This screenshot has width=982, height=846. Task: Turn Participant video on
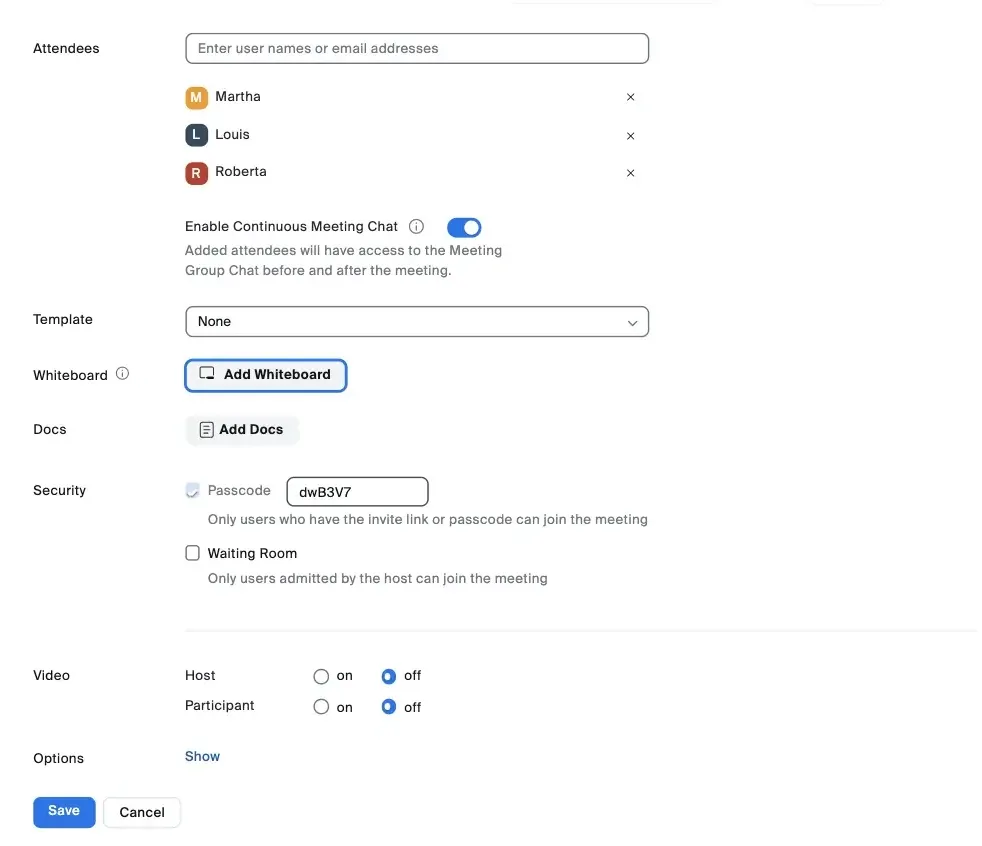point(321,707)
